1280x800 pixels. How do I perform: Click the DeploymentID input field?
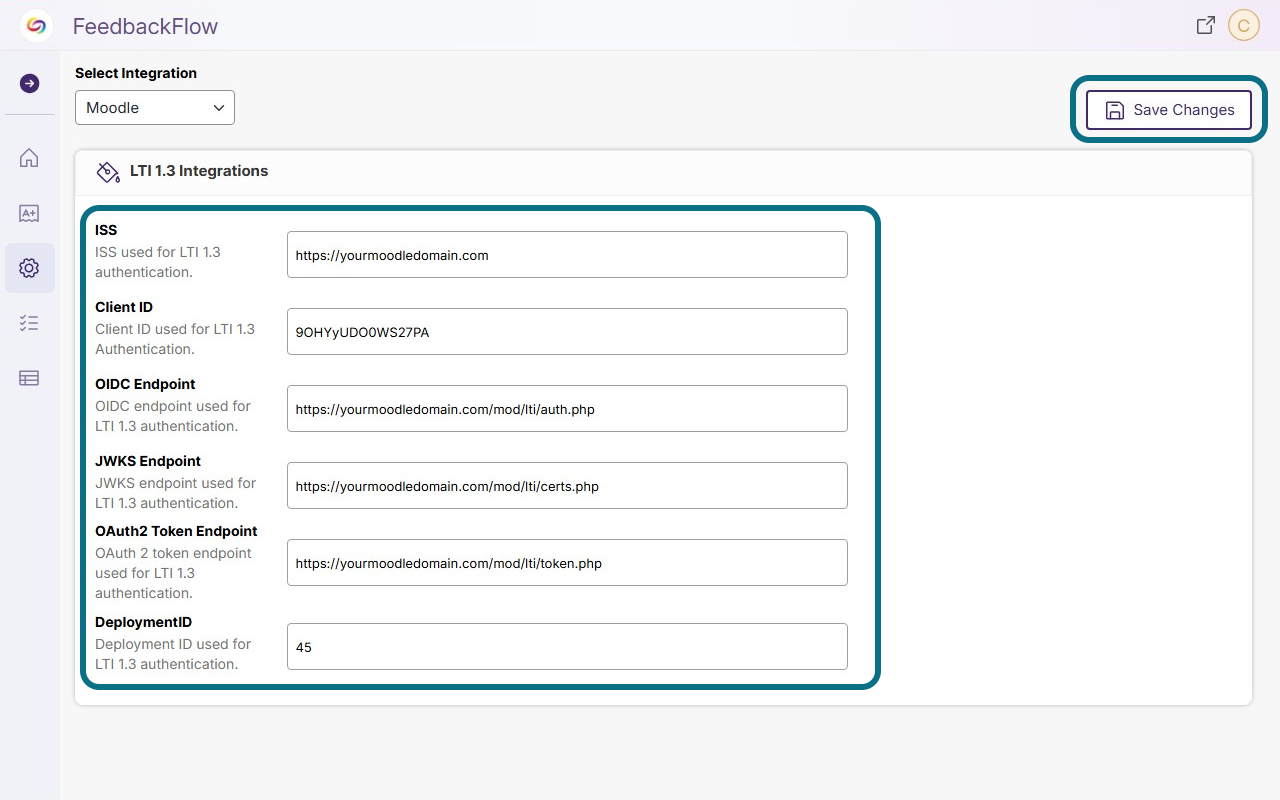567,647
